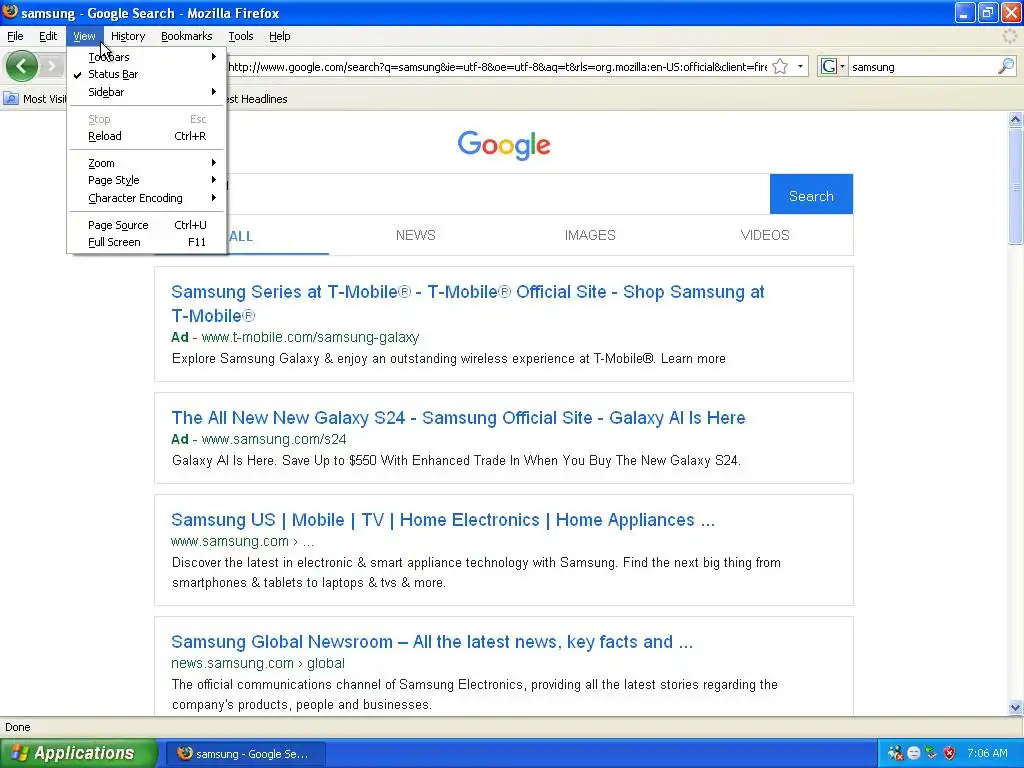Click the Google logo on the page

tap(504, 145)
